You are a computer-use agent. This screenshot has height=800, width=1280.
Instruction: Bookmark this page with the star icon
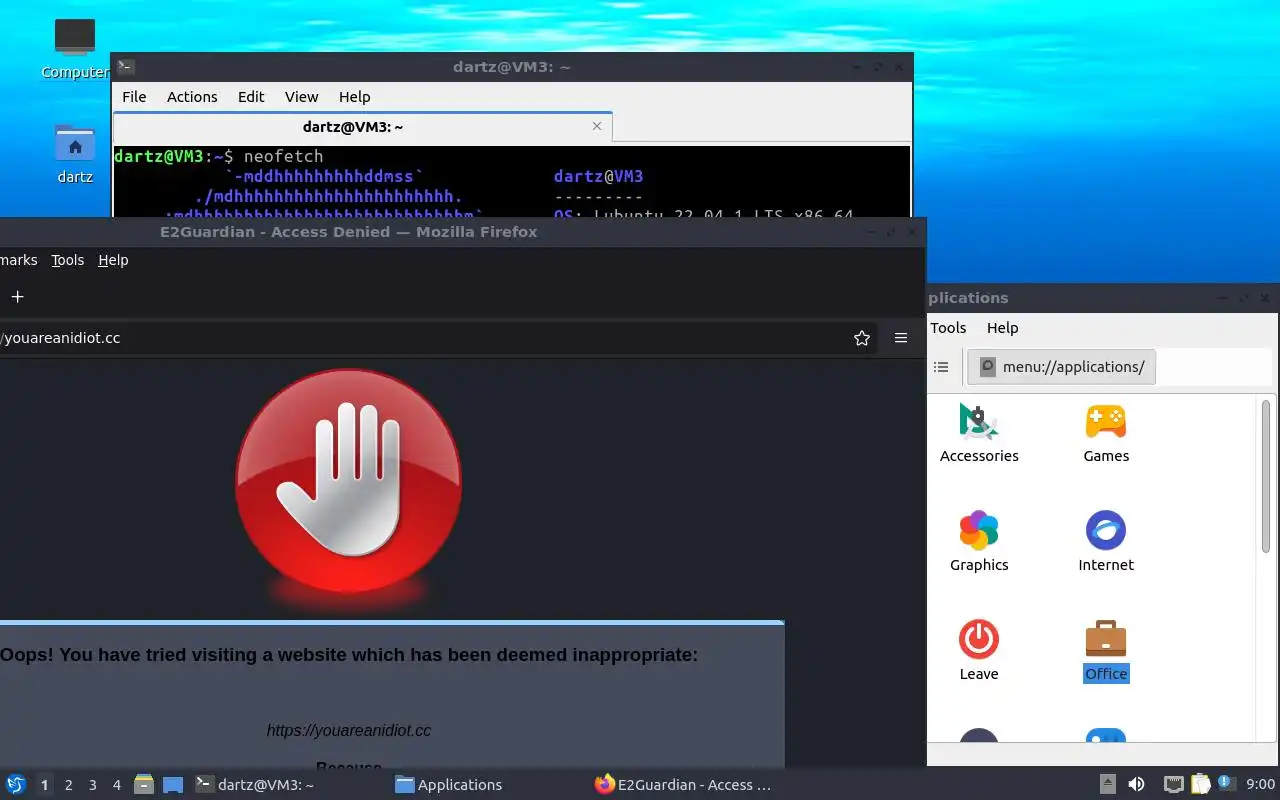(x=862, y=338)
